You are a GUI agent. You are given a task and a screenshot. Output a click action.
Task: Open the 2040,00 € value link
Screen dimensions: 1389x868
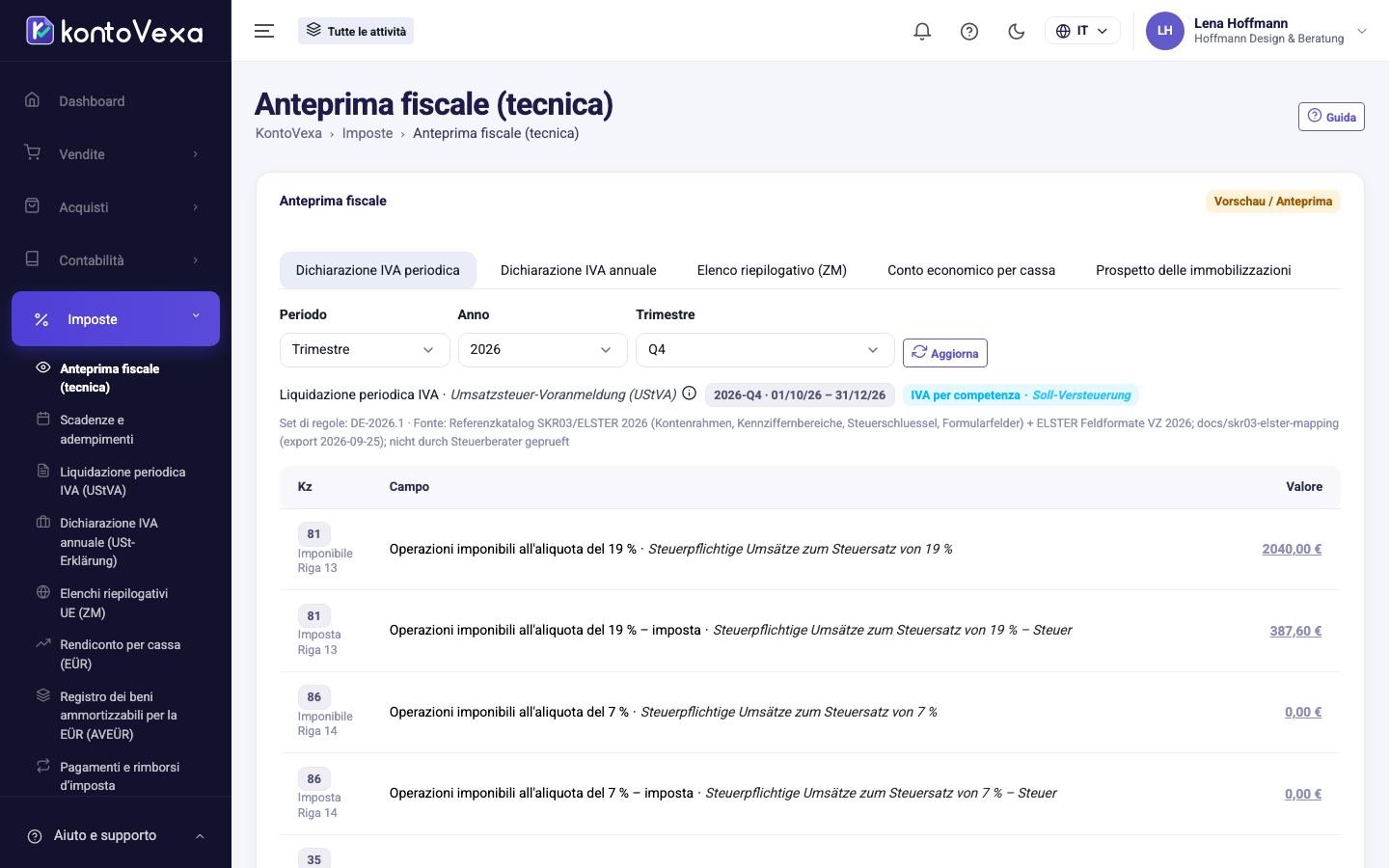point(1292,549)
